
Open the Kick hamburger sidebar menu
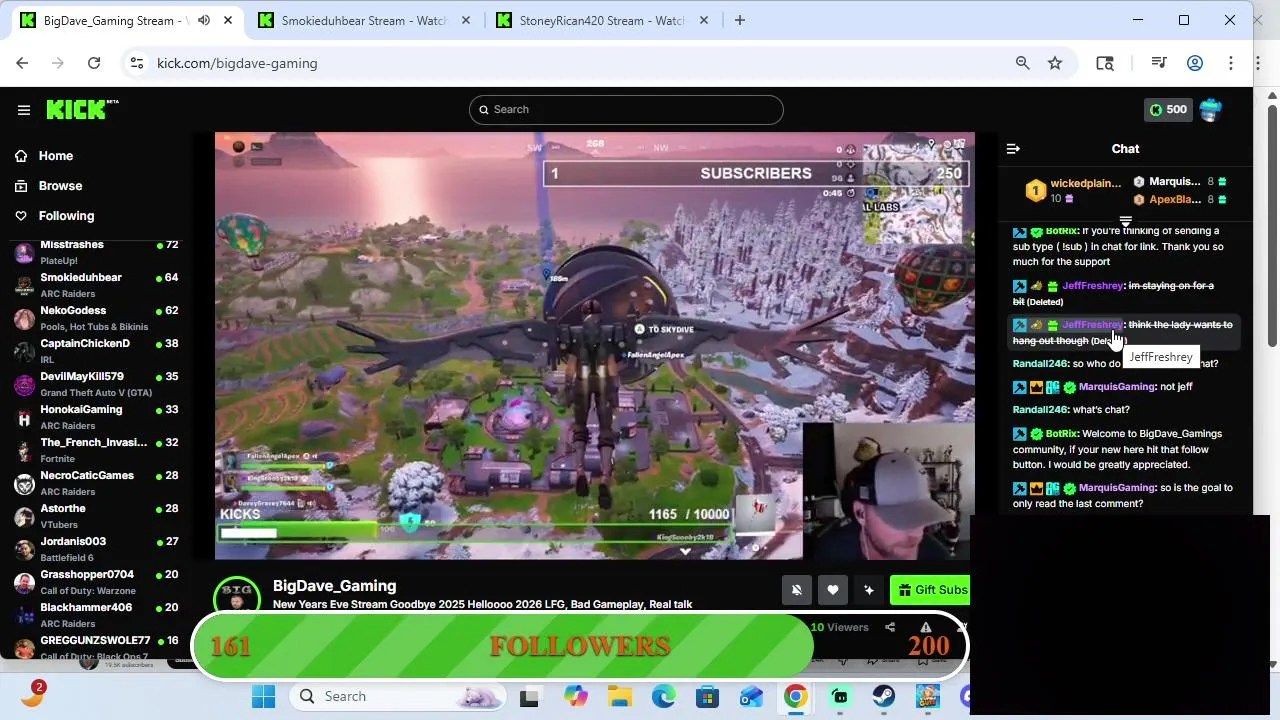coord(24,110)
